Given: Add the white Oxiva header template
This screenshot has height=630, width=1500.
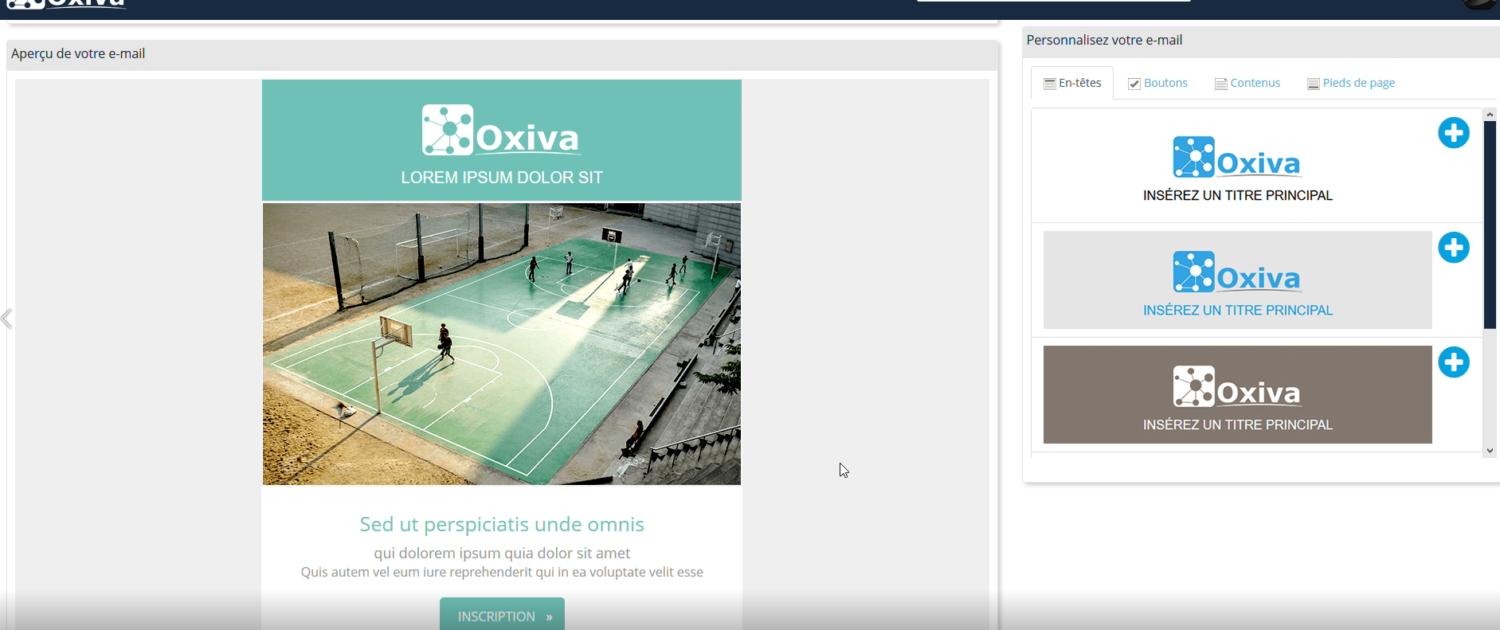Looking at the screenshot, I should (x=1453, y=133).
